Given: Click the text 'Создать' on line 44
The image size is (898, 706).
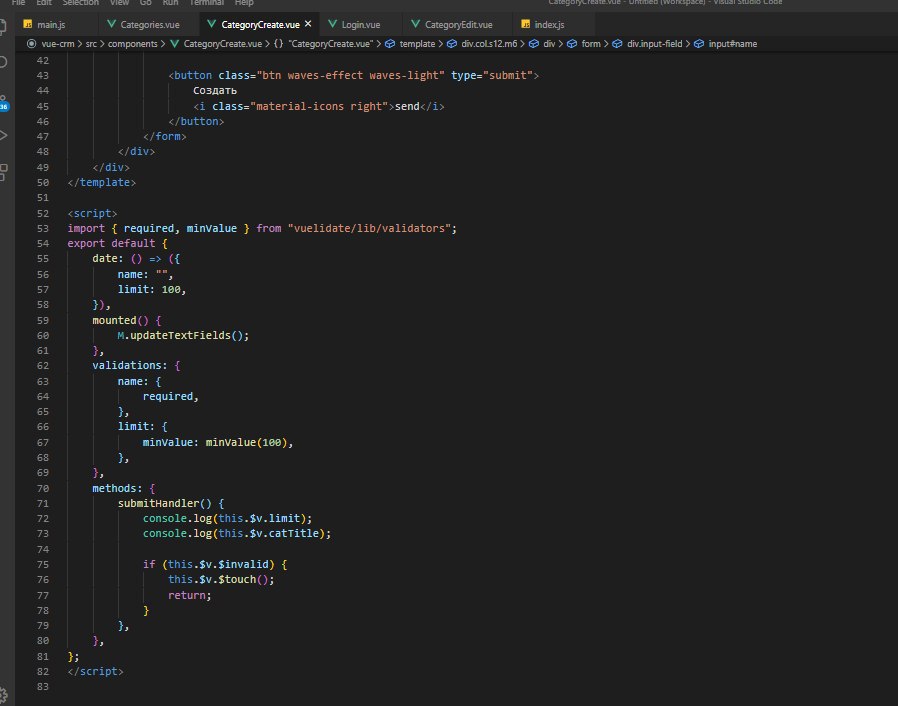Looking at the screenshot, I should [215, 90].
